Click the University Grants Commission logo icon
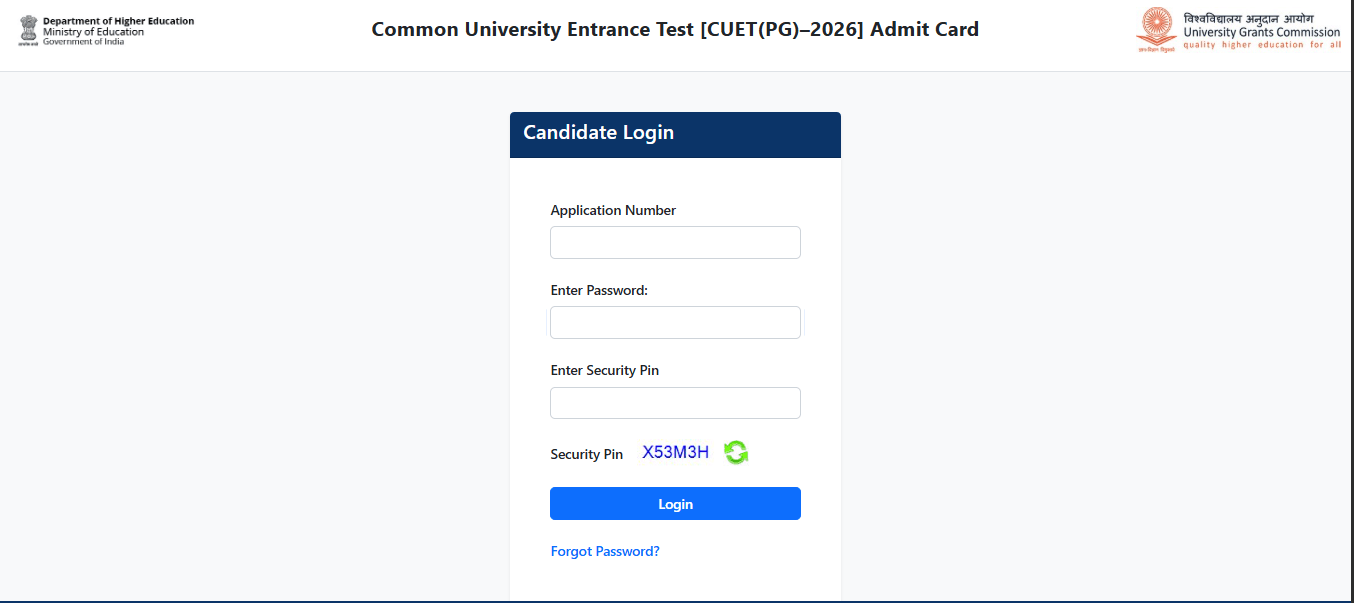The height and width of the screenshot is (603, 1354). click(1155, 29)
